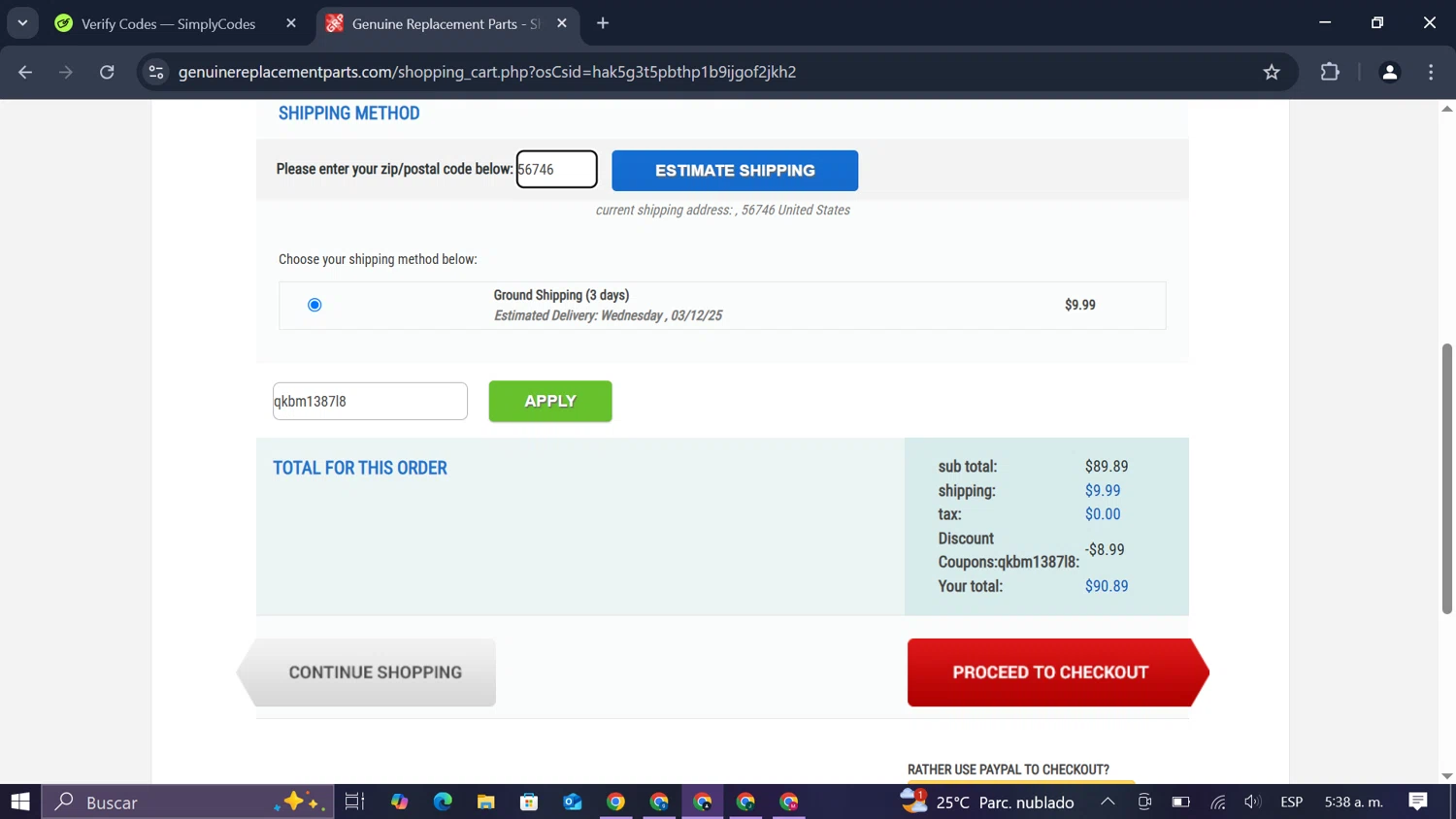Click the $89.89 sub total value
Image resolution: width=1456 pixels, height=819 pixels.
[1107, 467]
